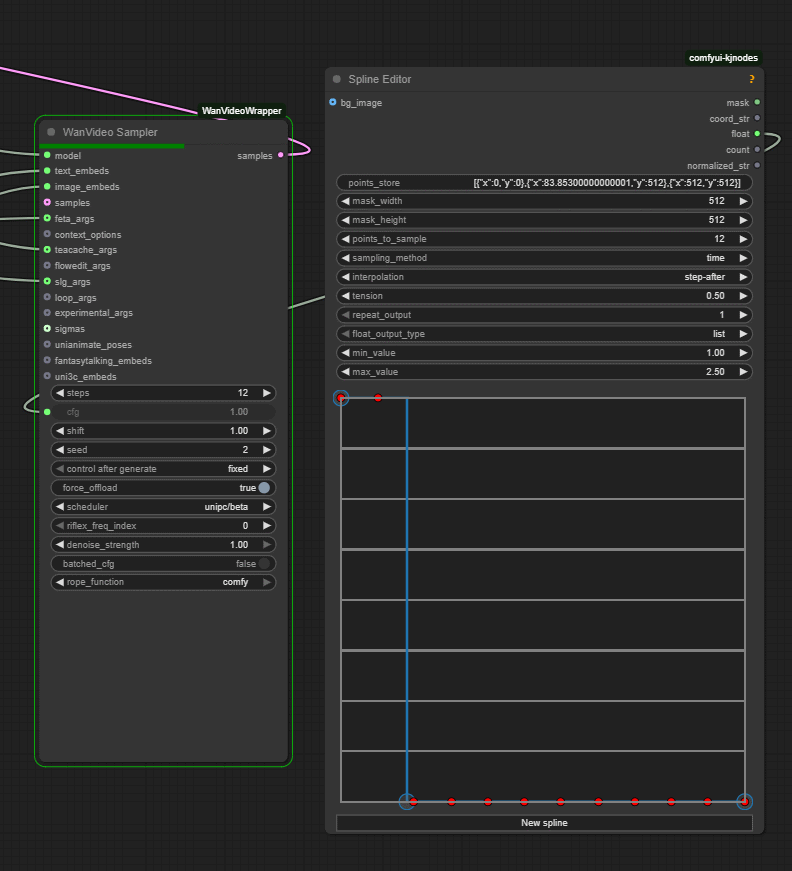Increase tension with the right arrow
Viewport: 792px width, 871px height.
click(x=743, y=296)
